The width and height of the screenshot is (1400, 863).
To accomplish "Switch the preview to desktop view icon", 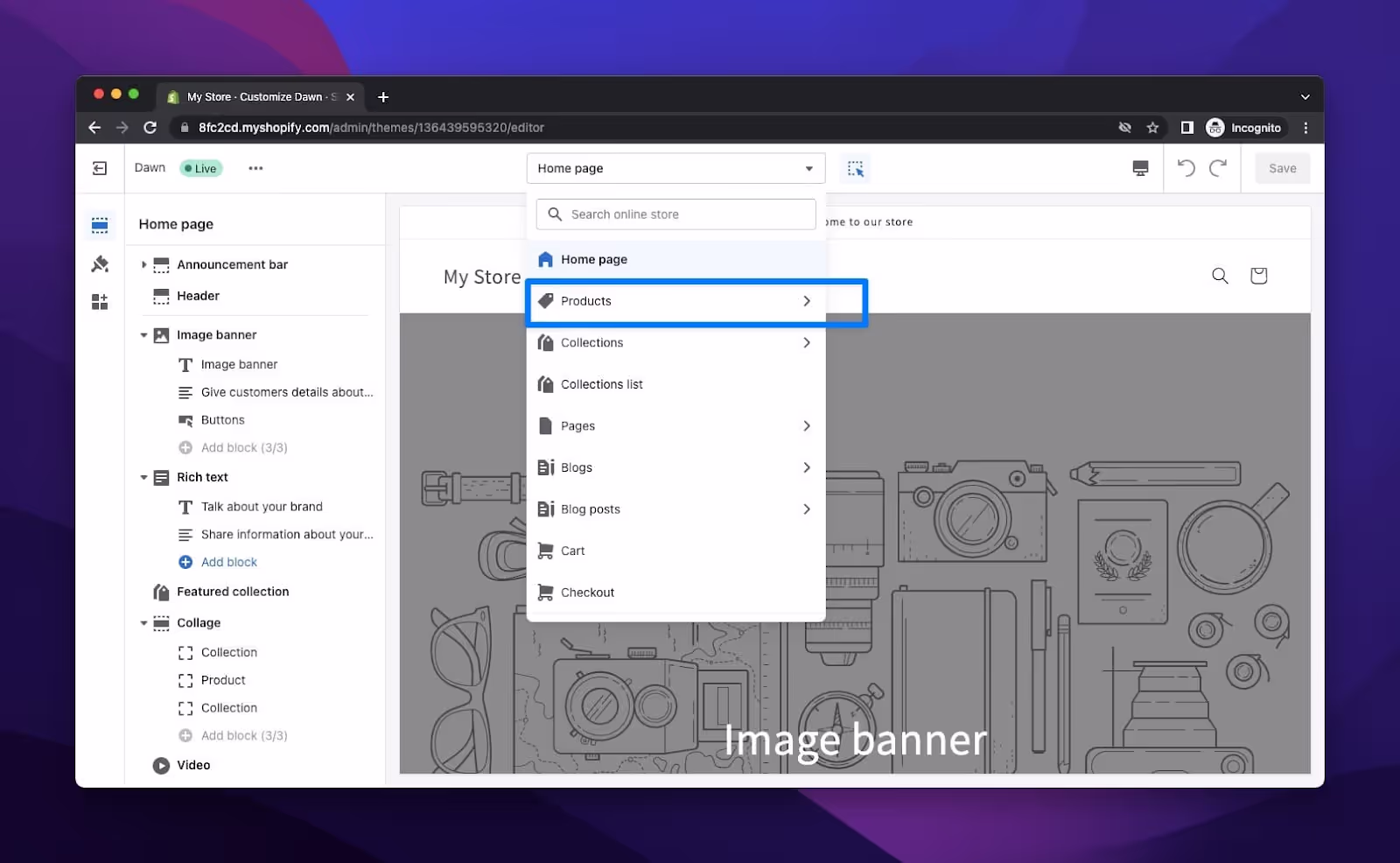I will point(1140,168).
